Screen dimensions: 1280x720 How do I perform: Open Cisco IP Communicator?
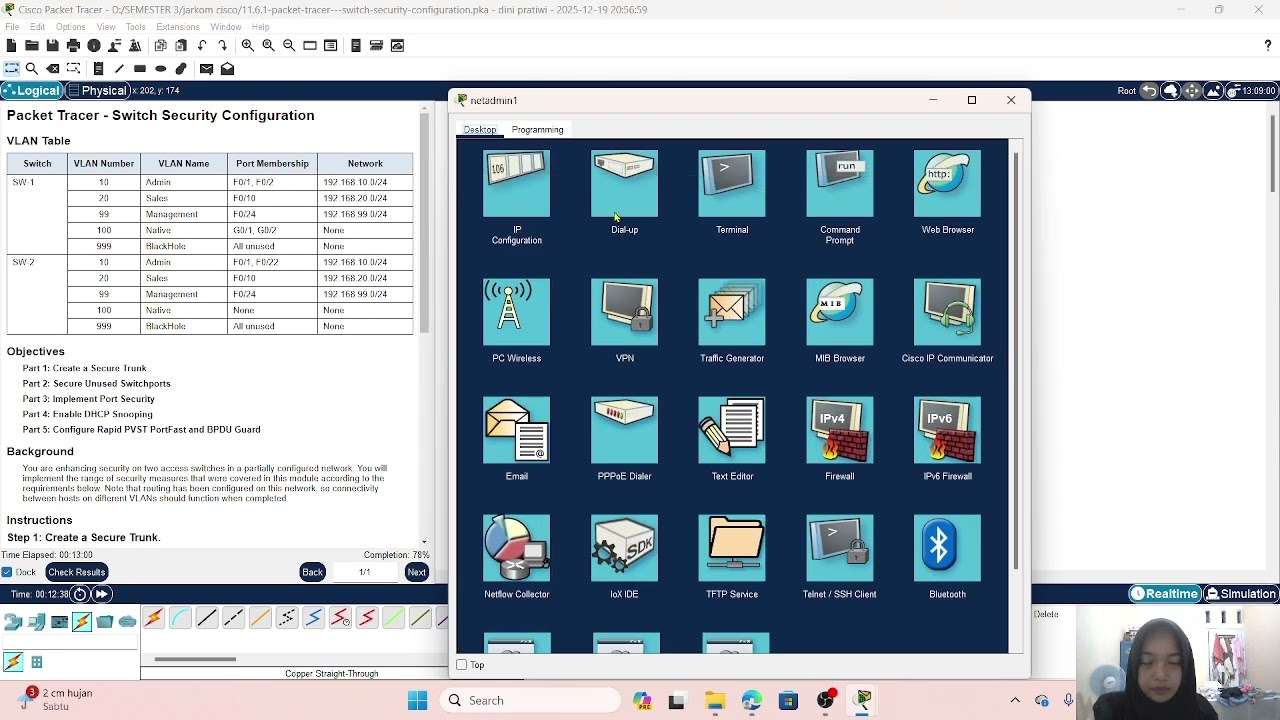tap(948, 312)
